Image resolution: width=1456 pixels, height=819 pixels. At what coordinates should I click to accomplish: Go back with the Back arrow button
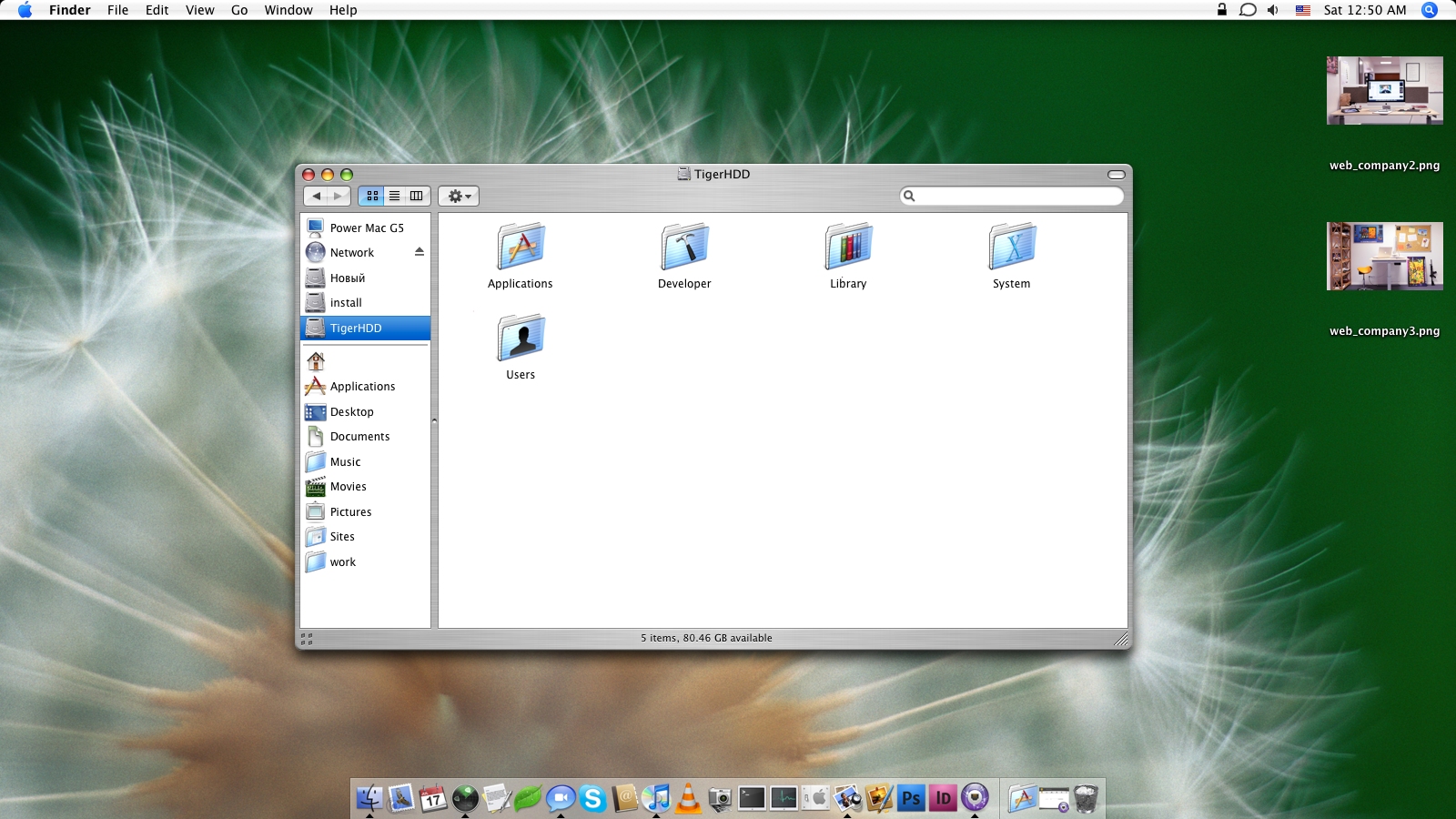point(316,196)
